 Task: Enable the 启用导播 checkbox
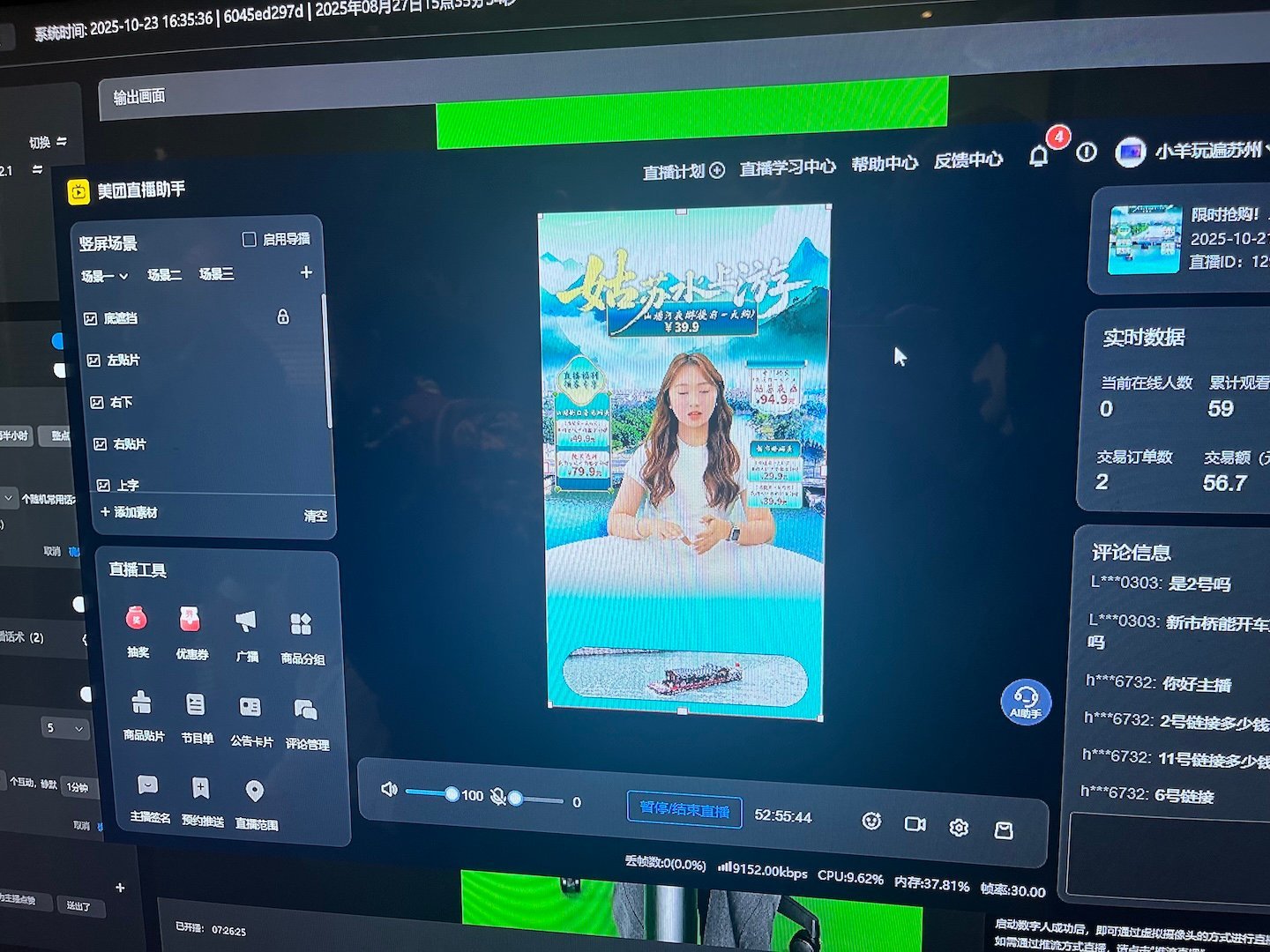pos(250,239)
